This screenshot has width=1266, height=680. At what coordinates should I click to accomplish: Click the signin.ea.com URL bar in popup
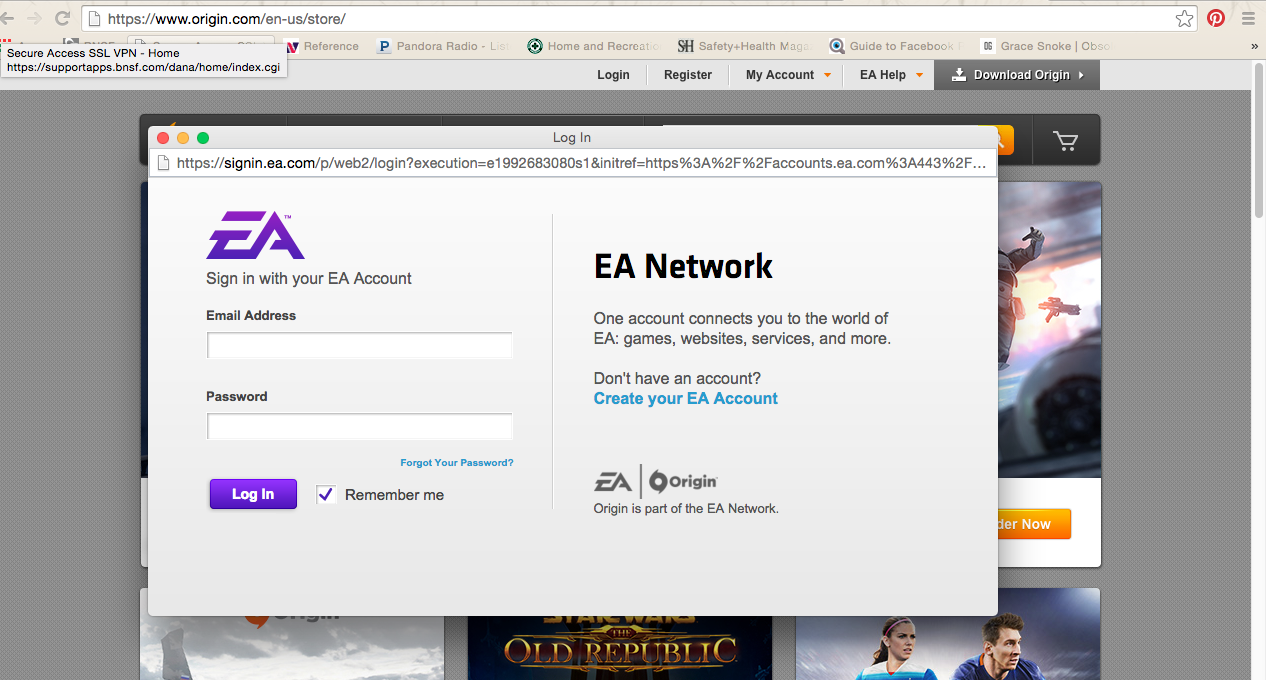click(x=573, y=163)
